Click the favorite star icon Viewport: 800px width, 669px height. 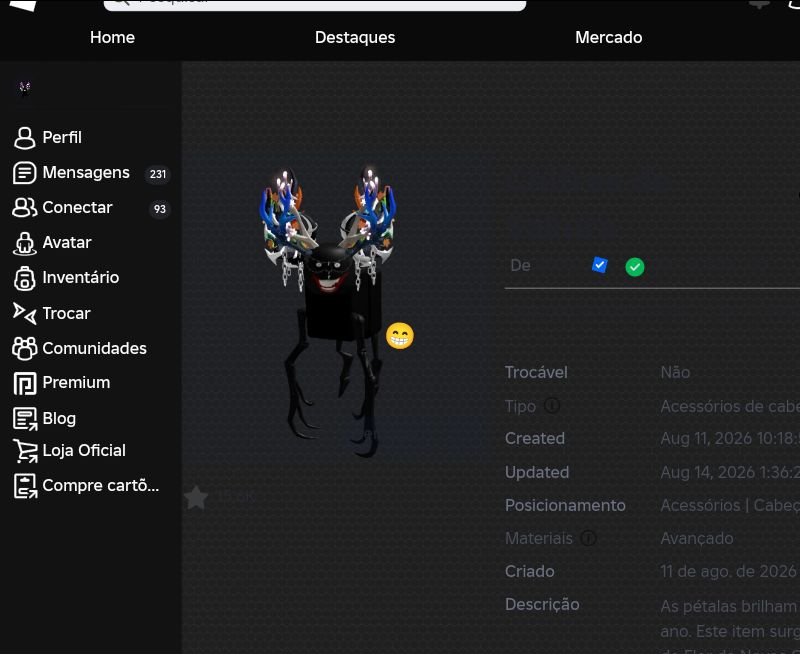[196, 497]
